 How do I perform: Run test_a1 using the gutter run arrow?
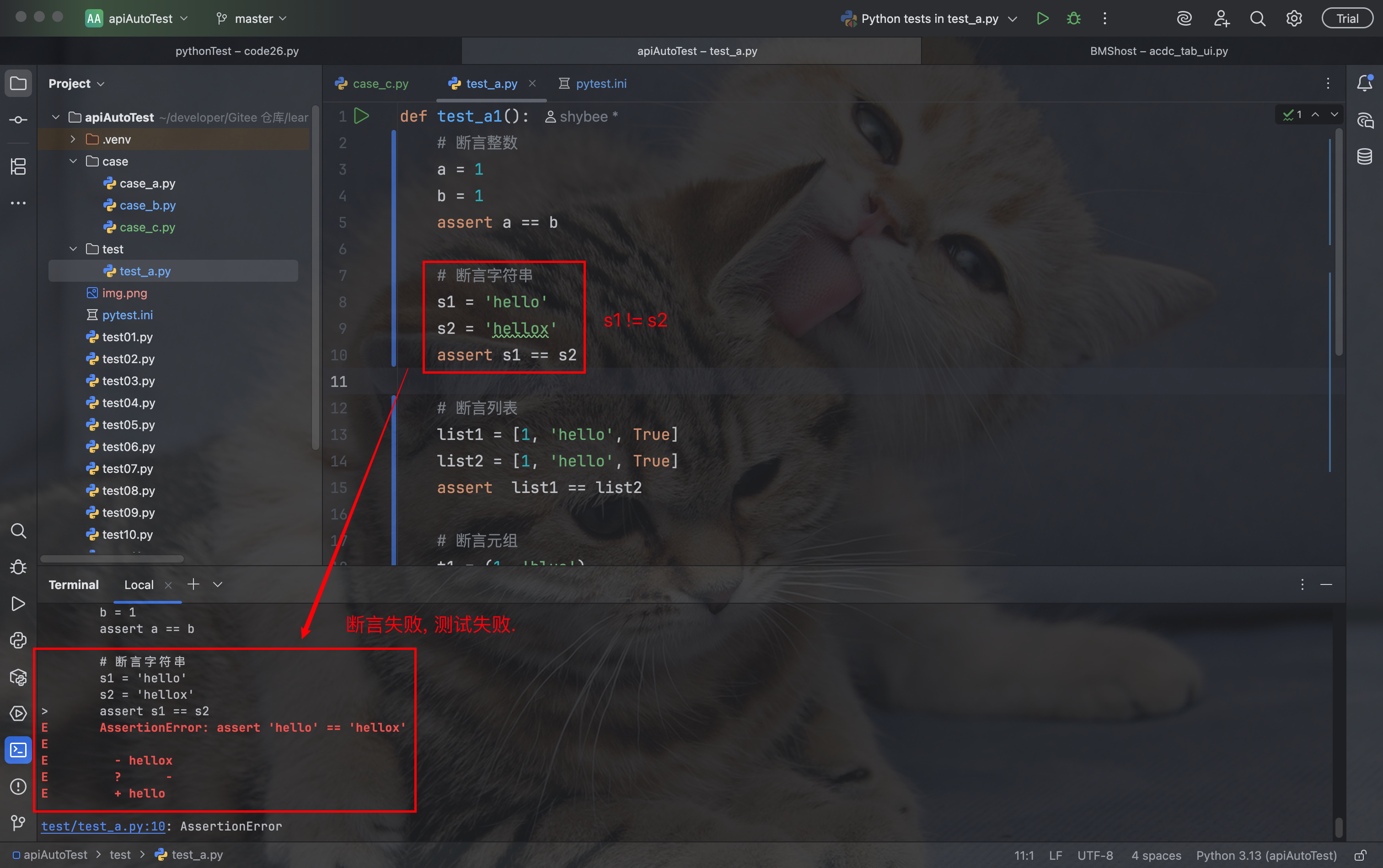[362, 116]
